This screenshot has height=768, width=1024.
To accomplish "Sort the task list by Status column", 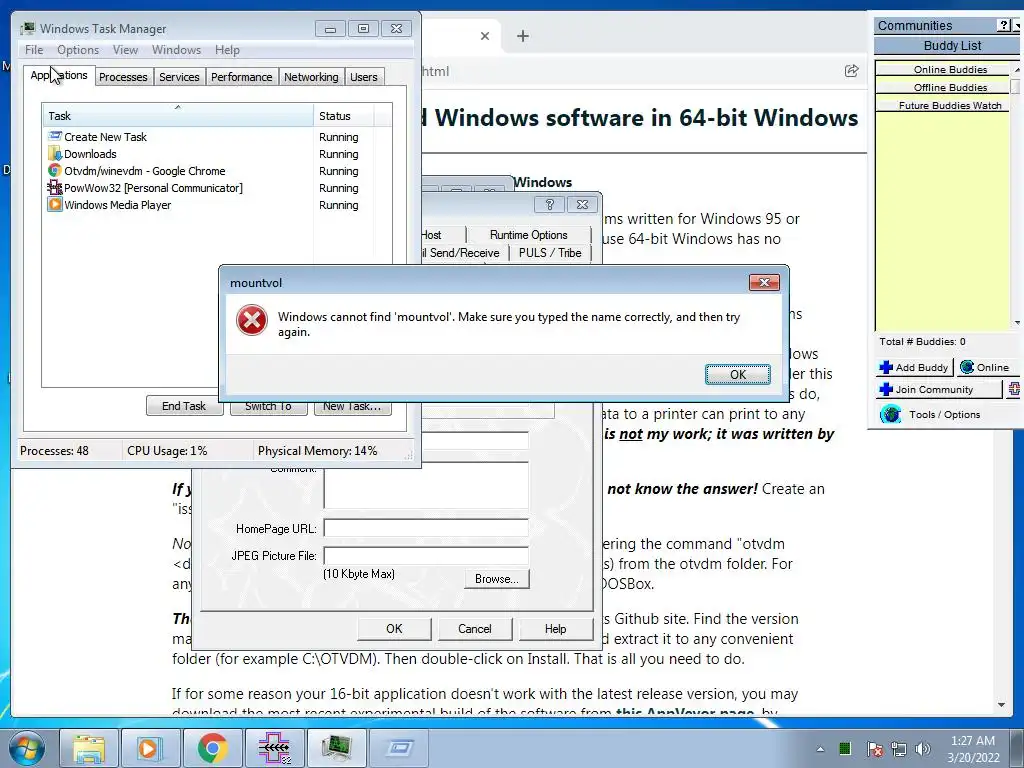I will pyautogui.click(x=344, y=116).
